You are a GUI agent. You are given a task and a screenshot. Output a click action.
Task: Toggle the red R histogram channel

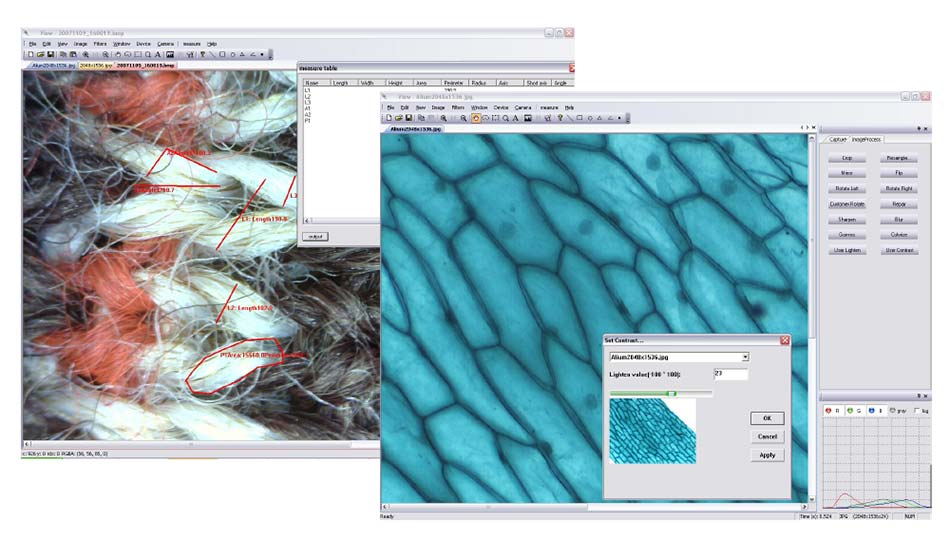tap(832, 411)
